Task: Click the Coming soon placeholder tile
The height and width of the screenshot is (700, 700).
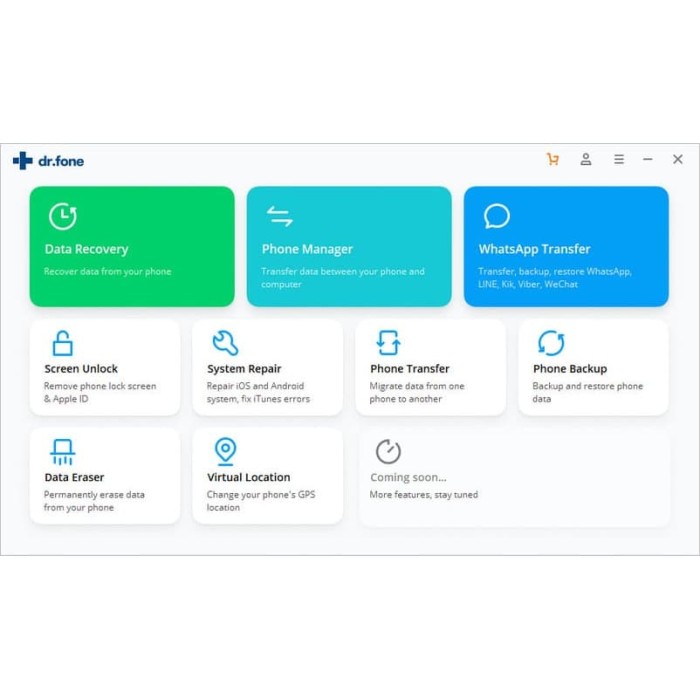Action: (514, 479)
